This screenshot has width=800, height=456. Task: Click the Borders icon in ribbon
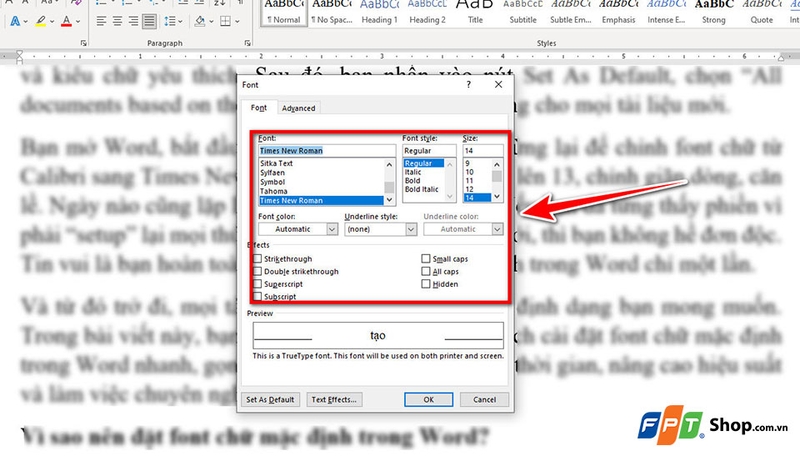pyautogui.click(x=225, y=21)
